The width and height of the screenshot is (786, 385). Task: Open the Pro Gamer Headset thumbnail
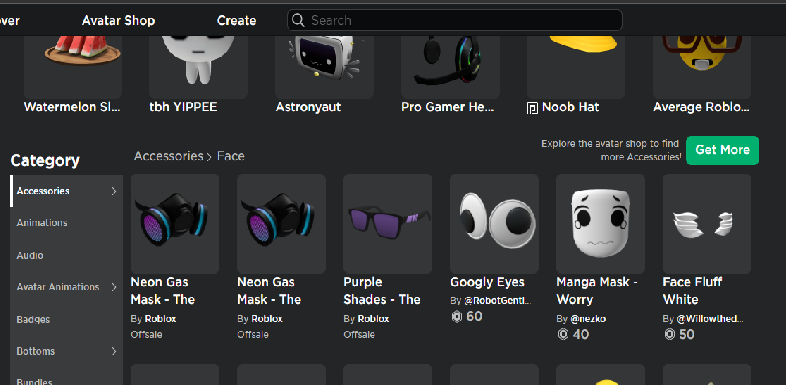coord(450,67)
